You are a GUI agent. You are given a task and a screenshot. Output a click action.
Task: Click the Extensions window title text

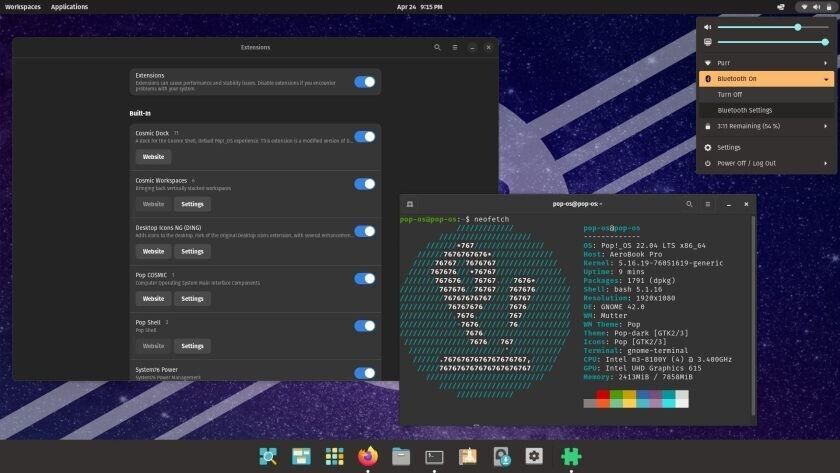point(256,47)
